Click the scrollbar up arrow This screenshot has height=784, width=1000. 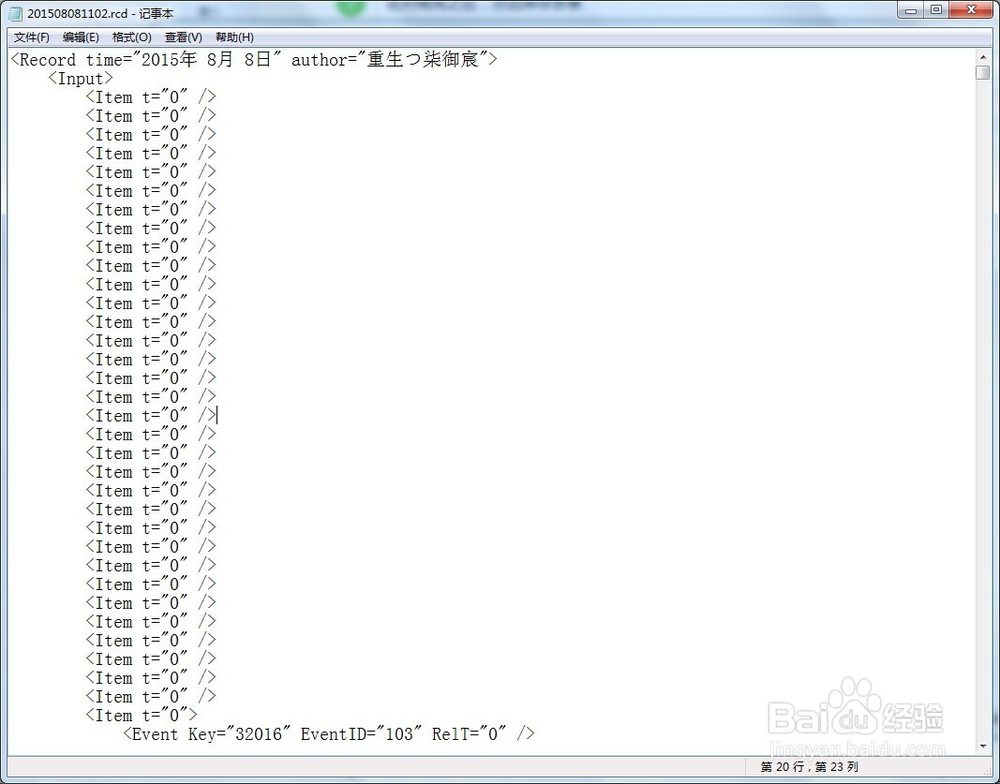(x=982, y=57)
